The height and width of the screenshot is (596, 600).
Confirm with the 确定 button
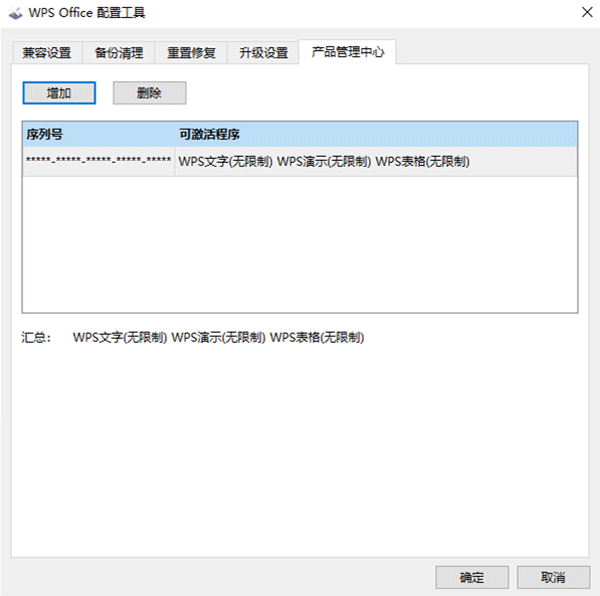tap(472, 577)
